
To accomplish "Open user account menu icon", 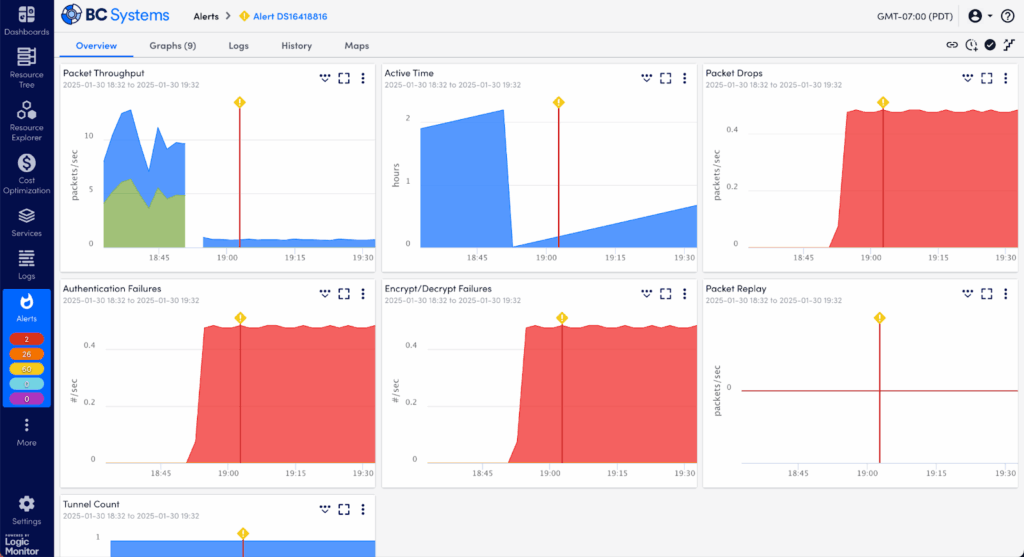I will [x=974, y=16].
